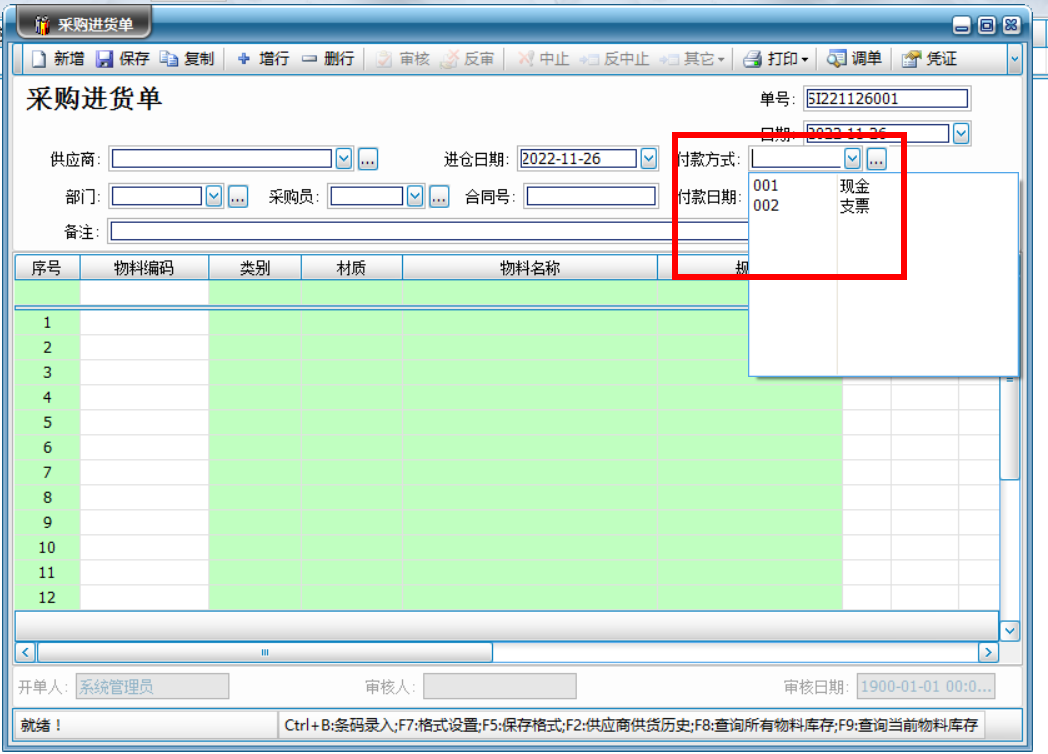The height and width of the screenshot is (754, 1048).
Task: Open the 进仓日期 date dropdown
Action: coord(648,159)
